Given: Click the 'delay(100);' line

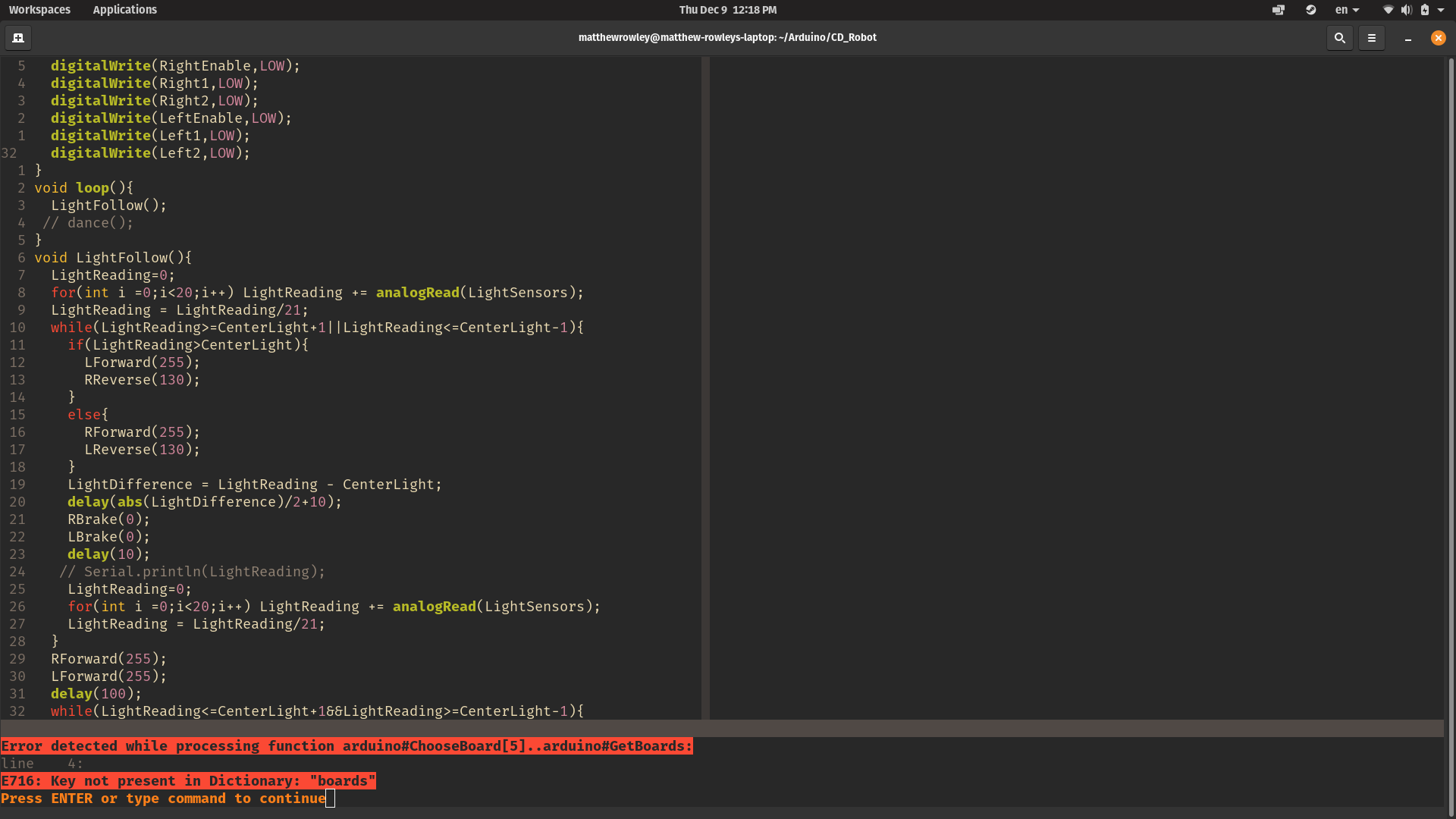Looking at the screenshot, I should pos(96,694).
